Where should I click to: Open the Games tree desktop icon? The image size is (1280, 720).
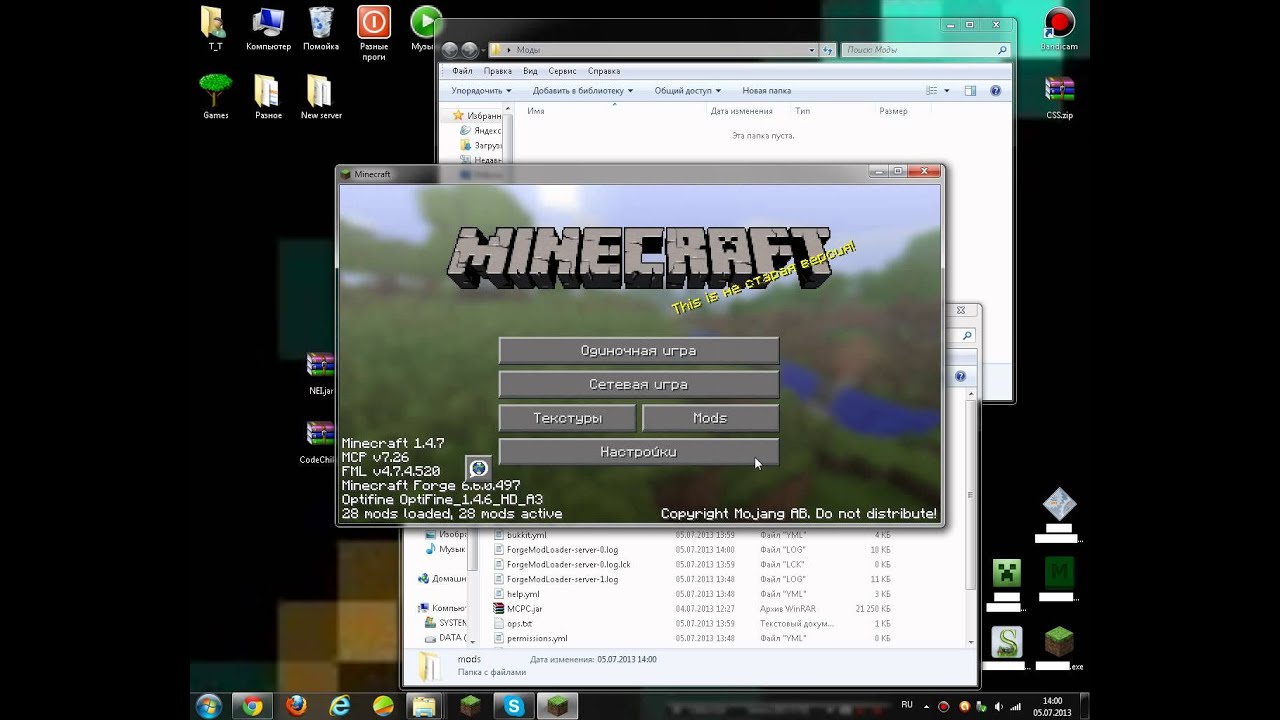pyautogui.click(x=215, y=96)
